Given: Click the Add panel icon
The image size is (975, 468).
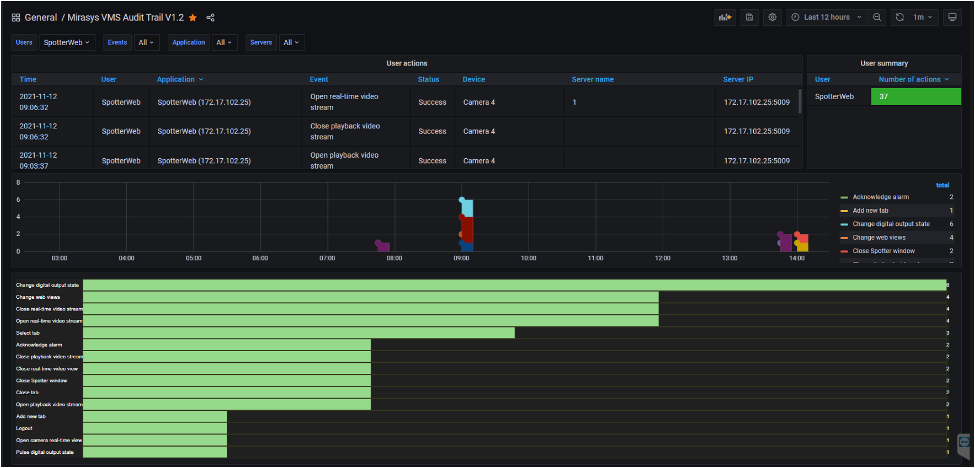Looking at the screenshot, I should (724, 17).
